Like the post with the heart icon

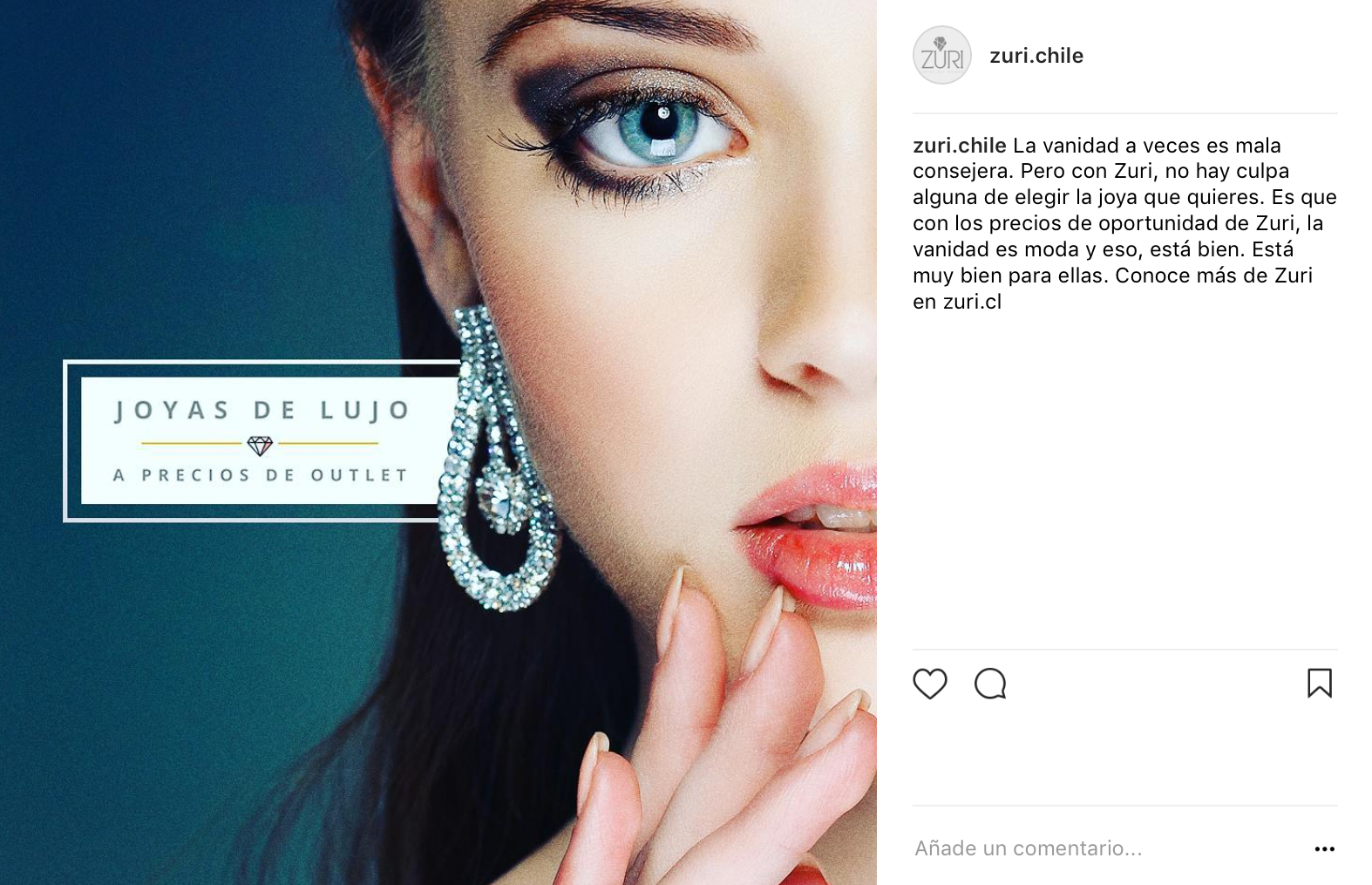point(929,684)
